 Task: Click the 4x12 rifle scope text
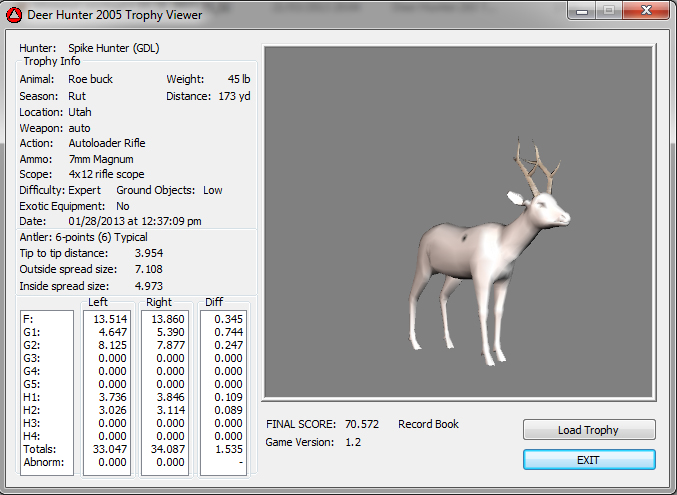106,174
